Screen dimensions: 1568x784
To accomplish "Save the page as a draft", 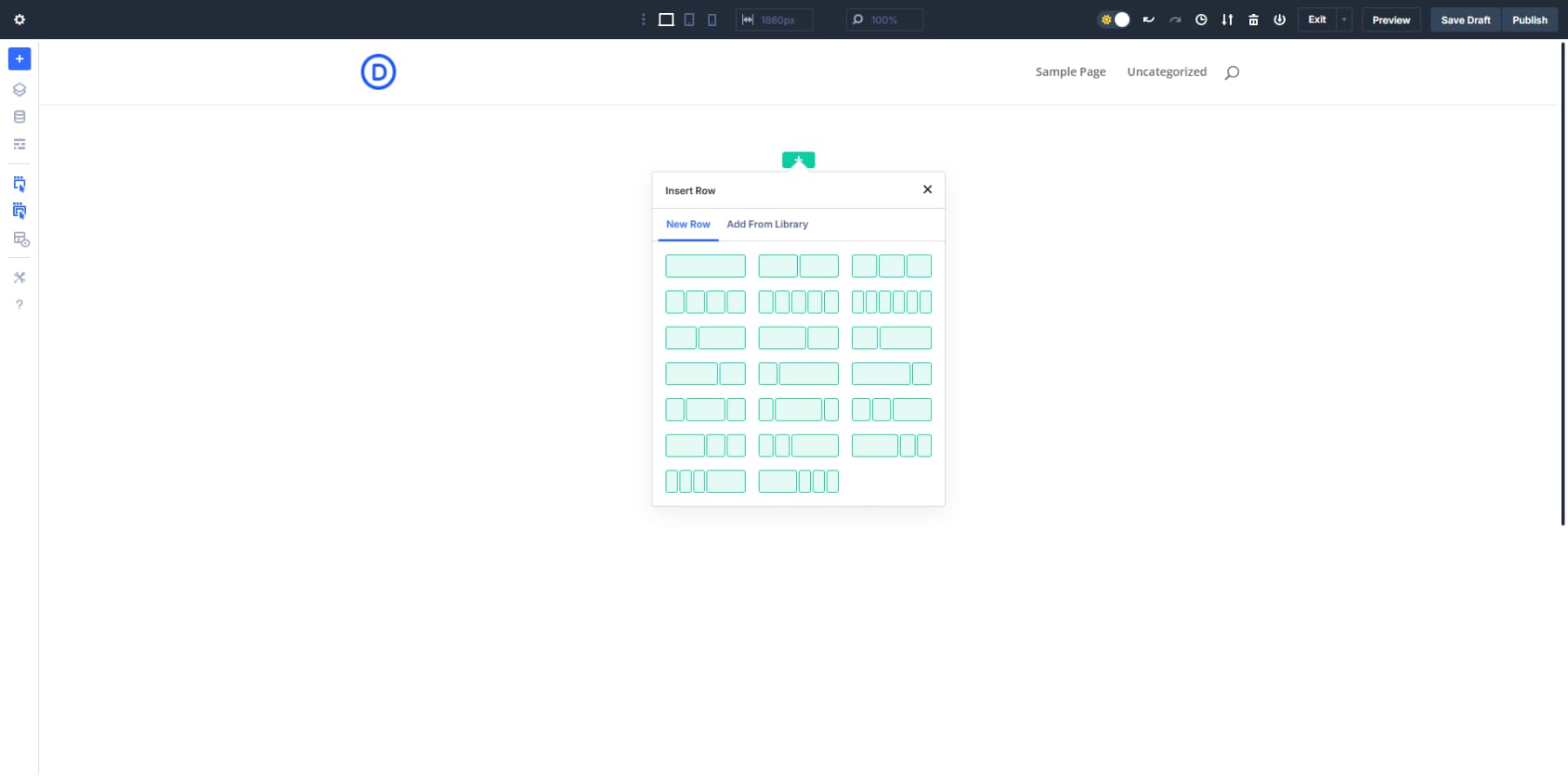I will pyautogui.click(x=1465, y=19).
